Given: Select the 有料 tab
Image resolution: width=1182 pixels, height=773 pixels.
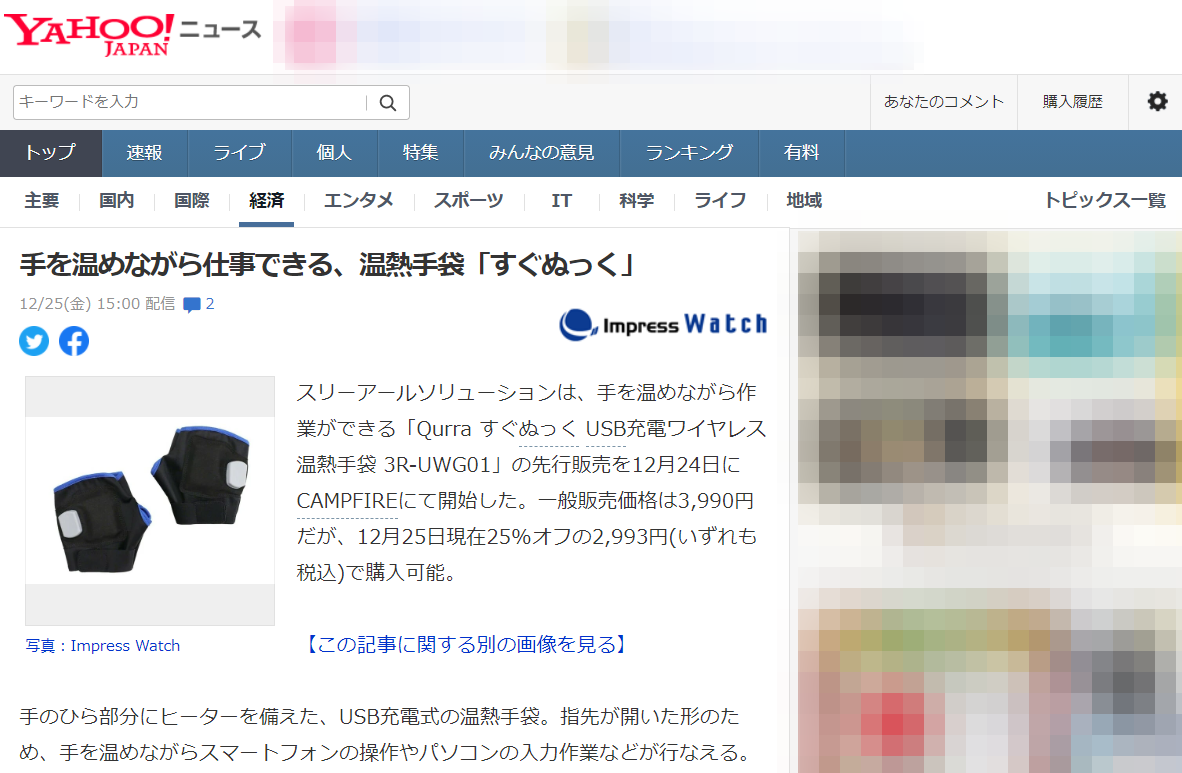Looking at the screenshot, I should (801, 153).
